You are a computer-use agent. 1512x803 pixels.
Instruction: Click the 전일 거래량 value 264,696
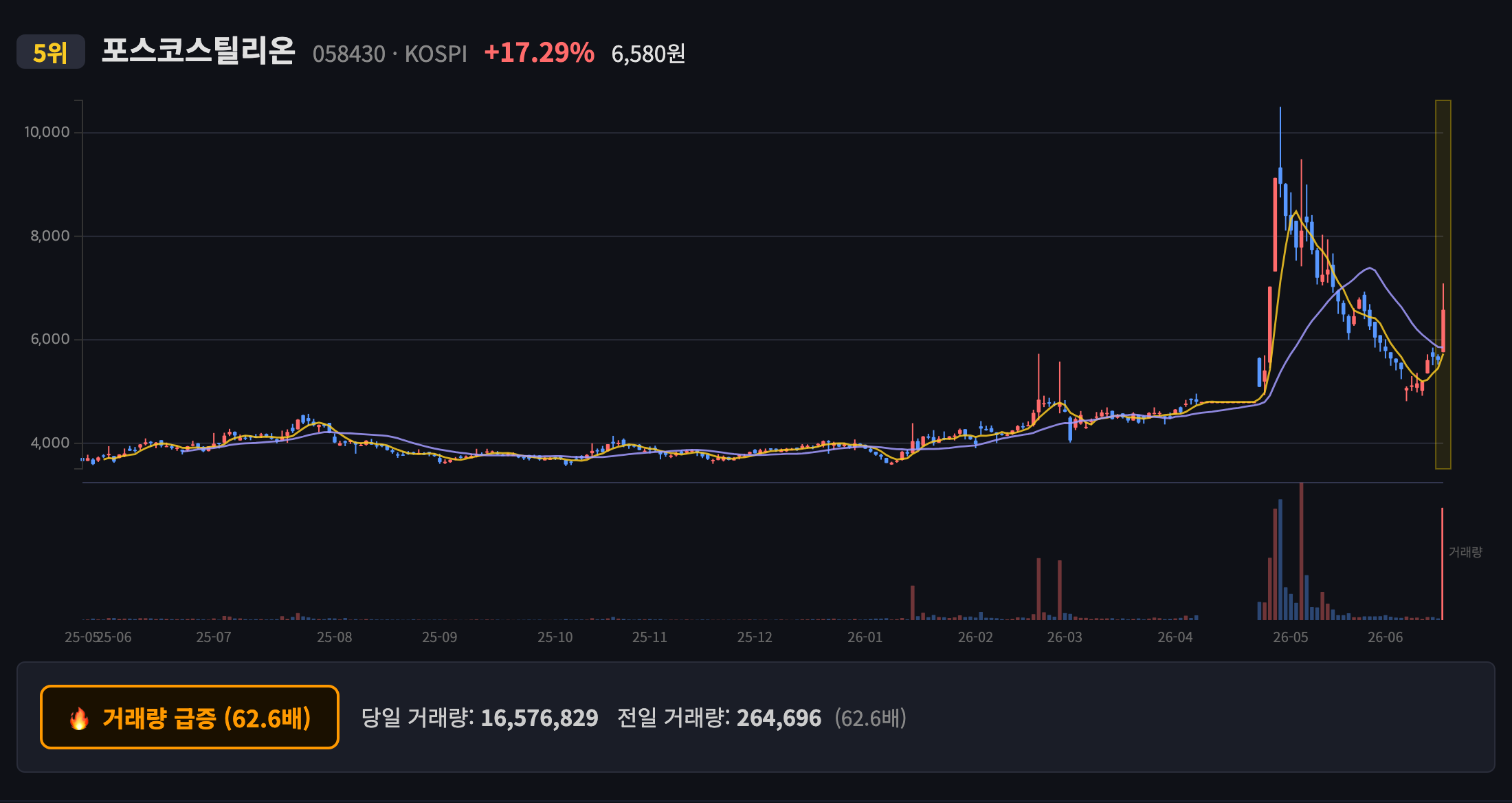(779, 718)
